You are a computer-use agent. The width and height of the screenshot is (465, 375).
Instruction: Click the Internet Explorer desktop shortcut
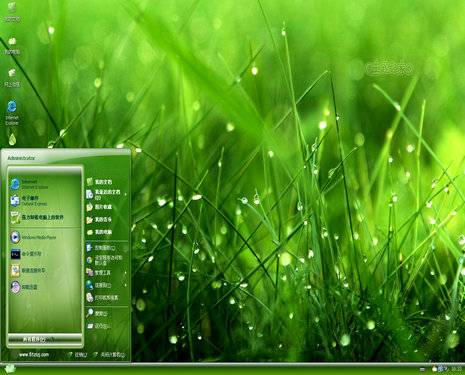(x=12, y=112)
